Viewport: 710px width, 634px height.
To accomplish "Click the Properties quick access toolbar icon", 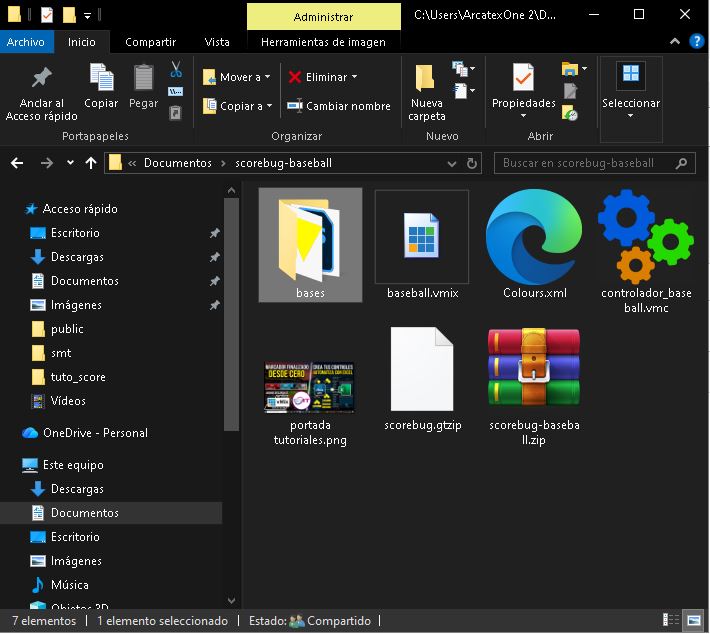I will [x=47, y=15].
